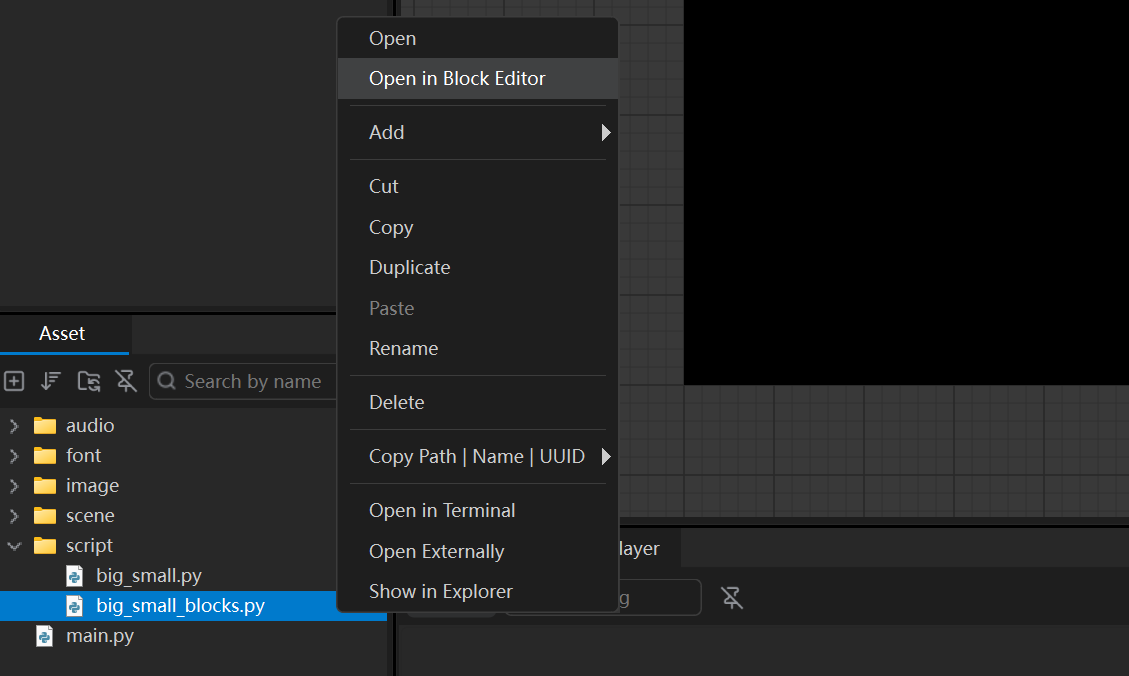Select the font folder label
Screen dimensions: 1129x676
(84, 456)
